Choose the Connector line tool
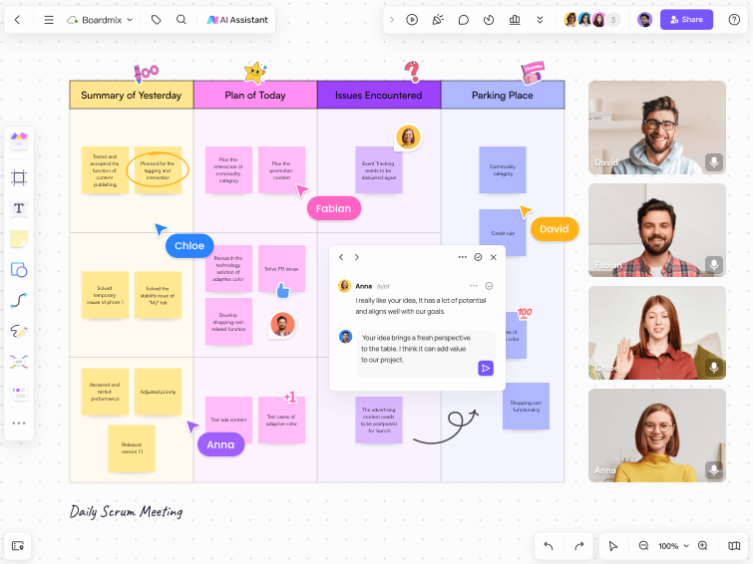 pyautogui.click(x=19, y=300)
